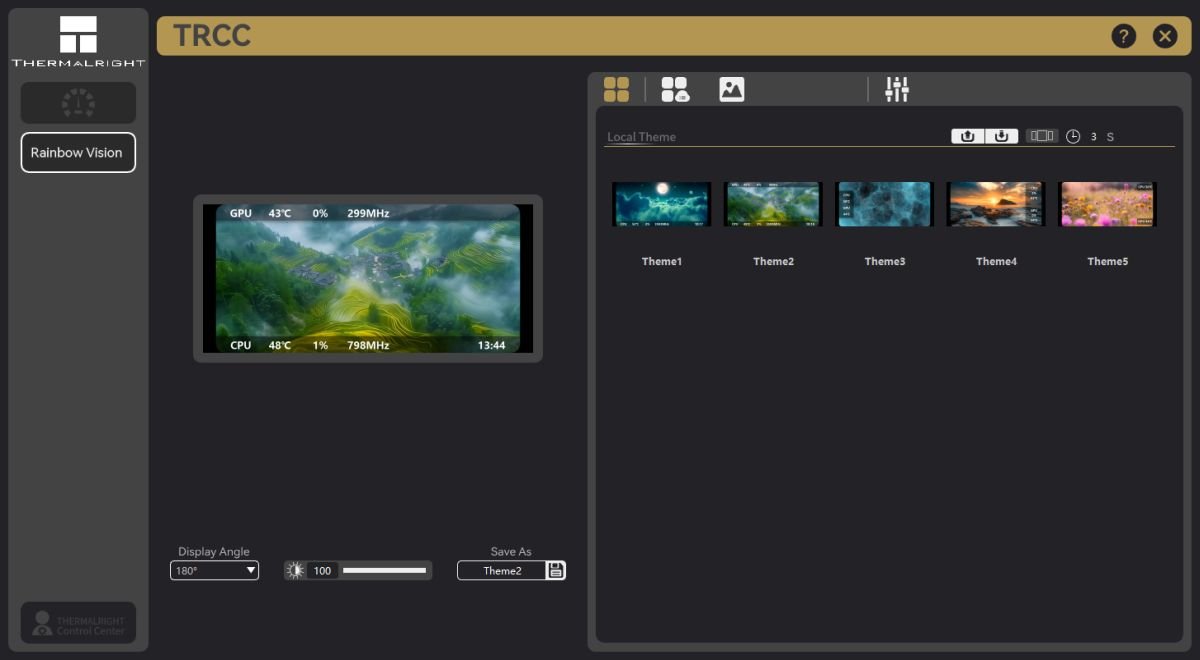Click the Thermalright logo
Image resolution: width=1200 pixels, height=660 pixels.
pos(78,41)
